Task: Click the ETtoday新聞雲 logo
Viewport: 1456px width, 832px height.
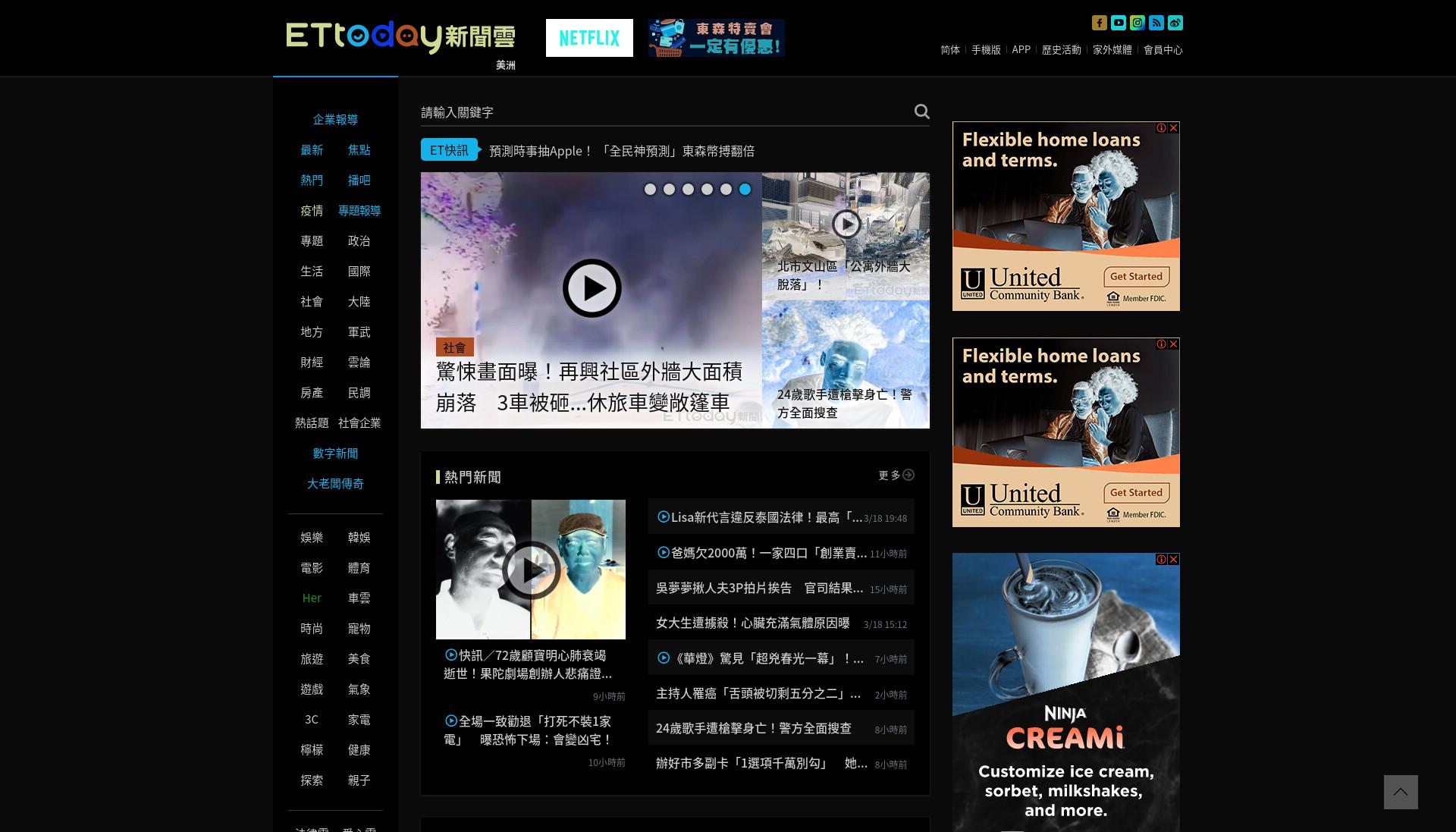Action: (x=400, y=36)
